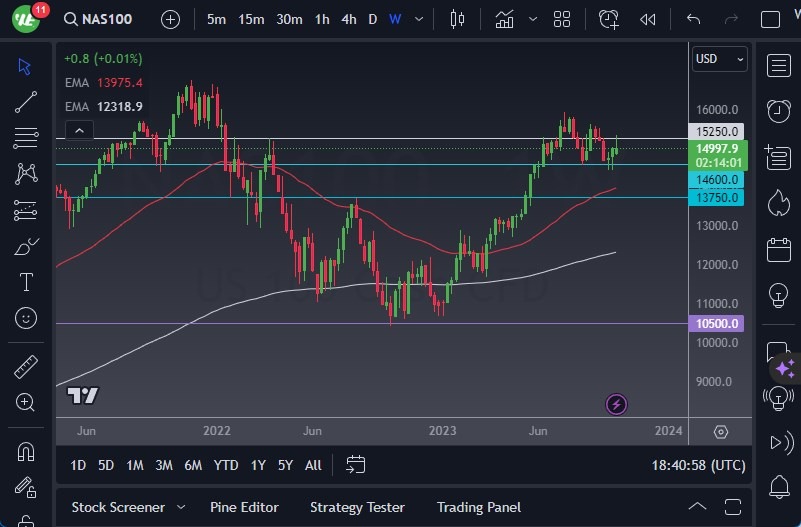Open the alerts alarm clock panel
This screenshot has width=801, height=527.
pyautogui.click(x=778, y=110)
